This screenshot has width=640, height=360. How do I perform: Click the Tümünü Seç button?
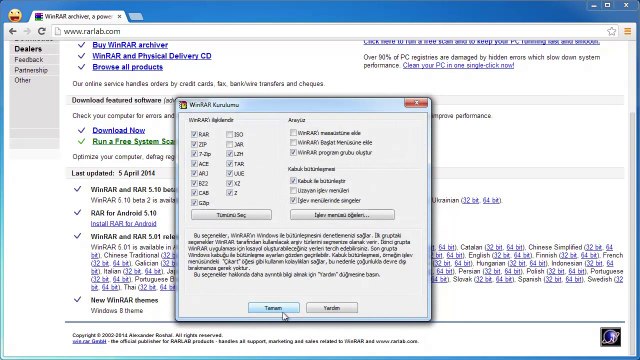pyautogui.click(x=231, y=215)
